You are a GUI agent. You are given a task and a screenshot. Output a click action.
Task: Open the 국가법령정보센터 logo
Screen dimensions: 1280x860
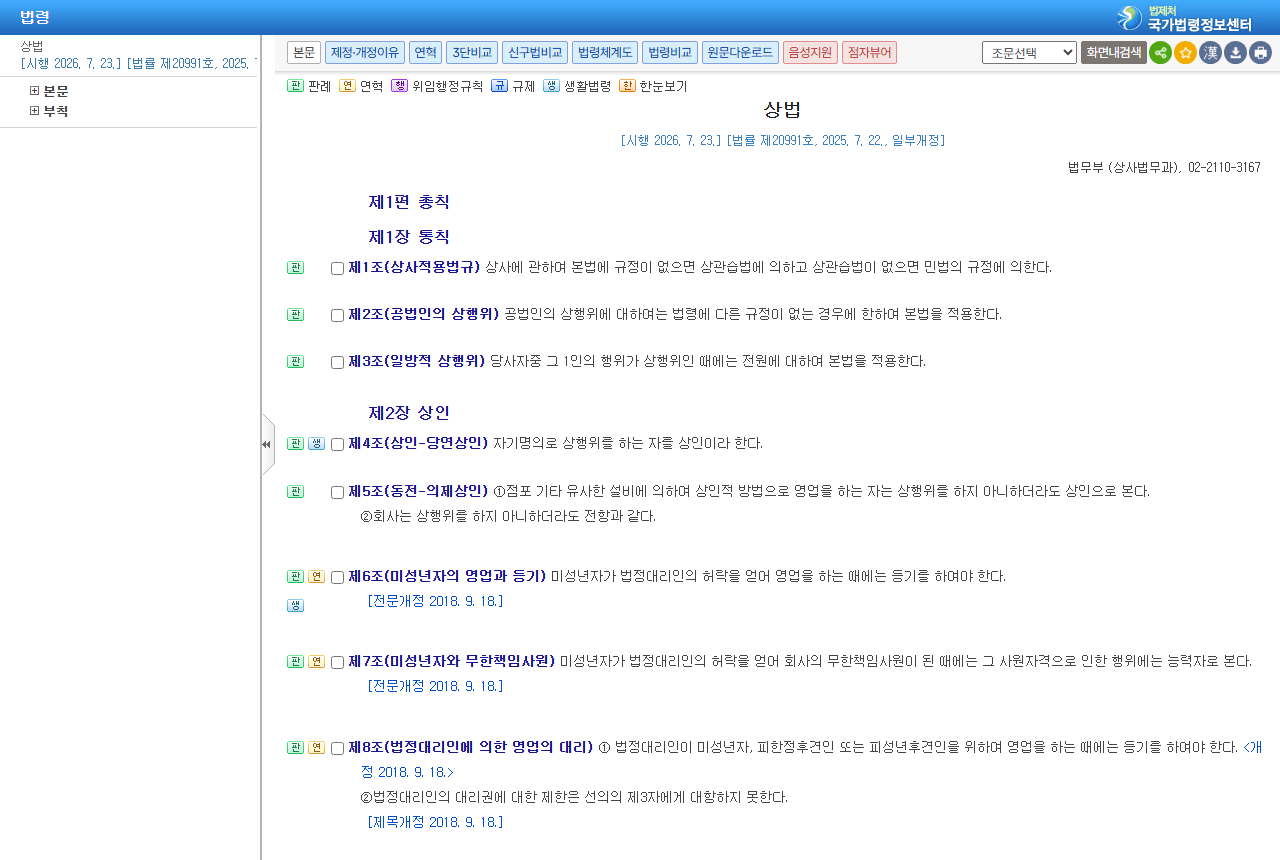(1185, 18)
